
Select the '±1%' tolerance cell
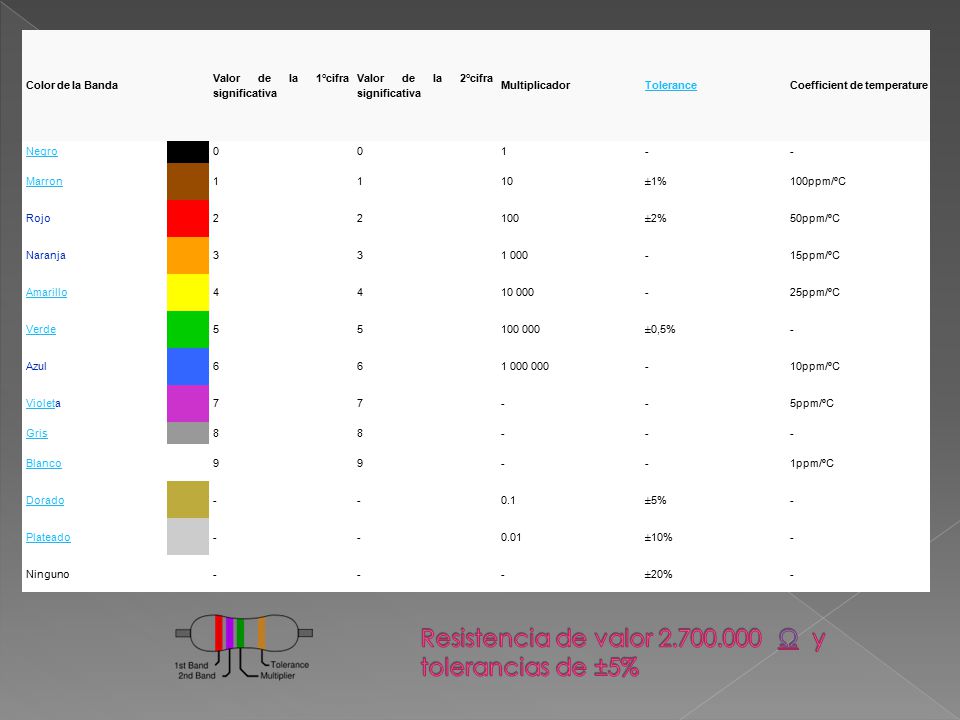[655, 181]
